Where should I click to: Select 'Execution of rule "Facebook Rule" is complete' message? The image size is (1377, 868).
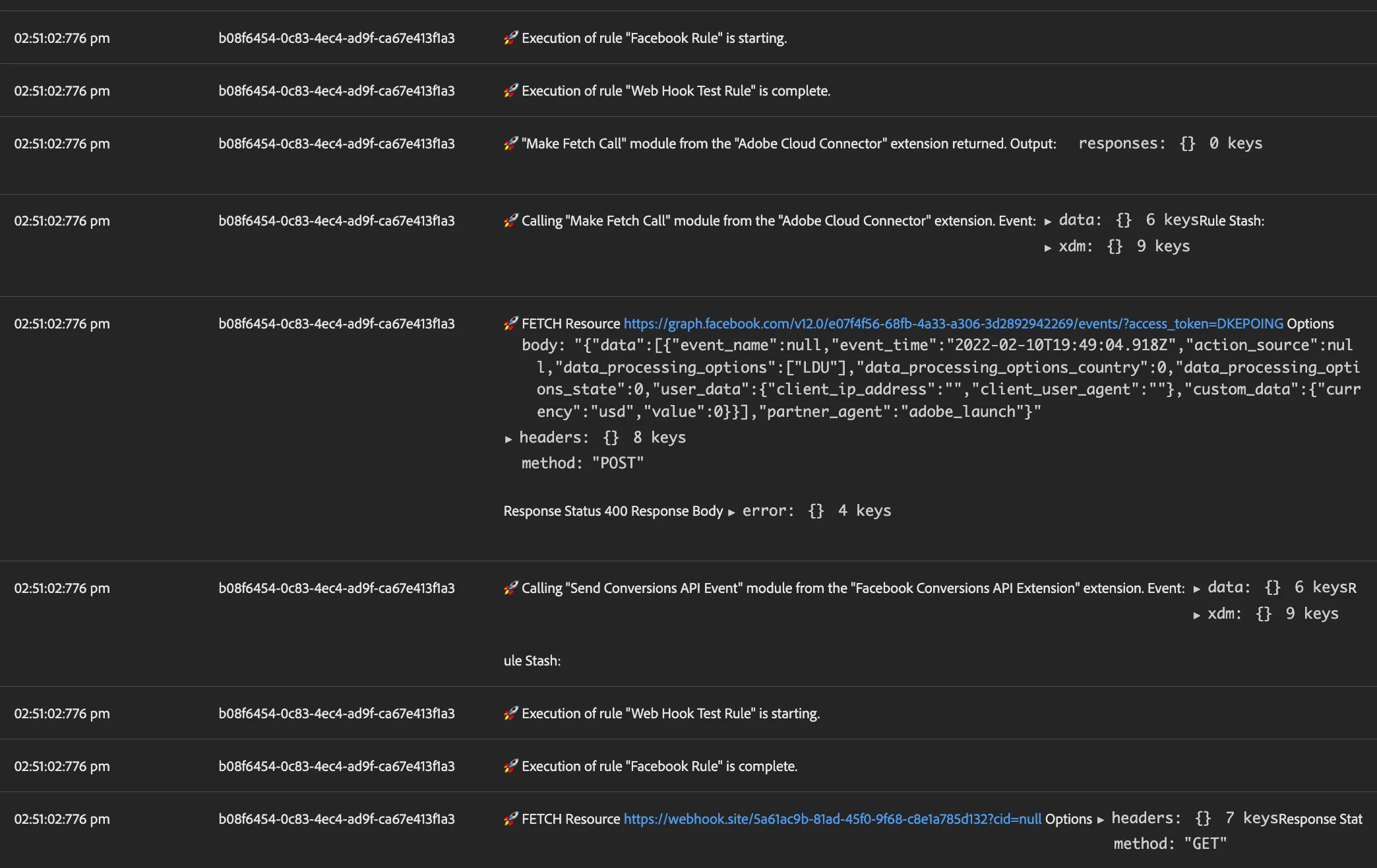click(659, 766)
